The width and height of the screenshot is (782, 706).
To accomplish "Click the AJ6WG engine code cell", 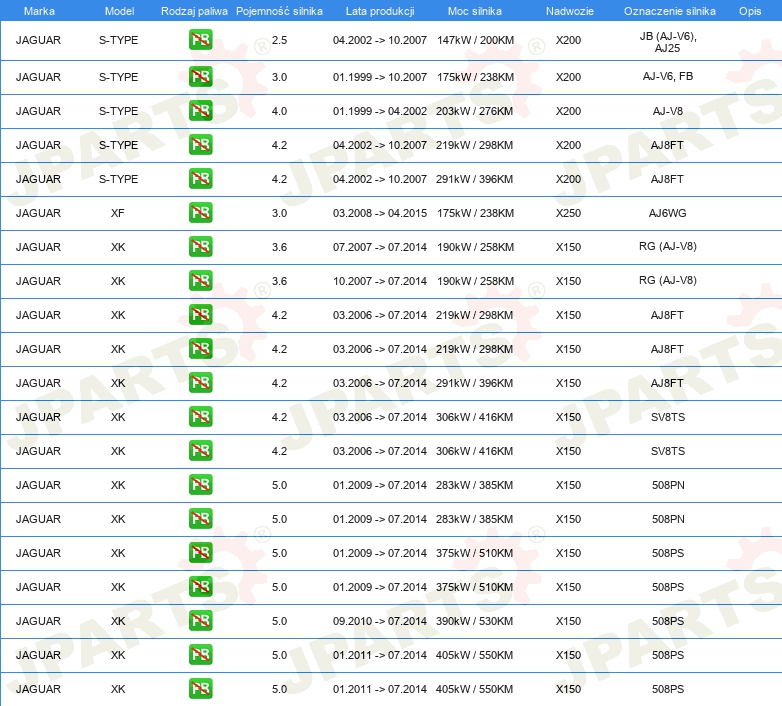I will click(667, 213).
